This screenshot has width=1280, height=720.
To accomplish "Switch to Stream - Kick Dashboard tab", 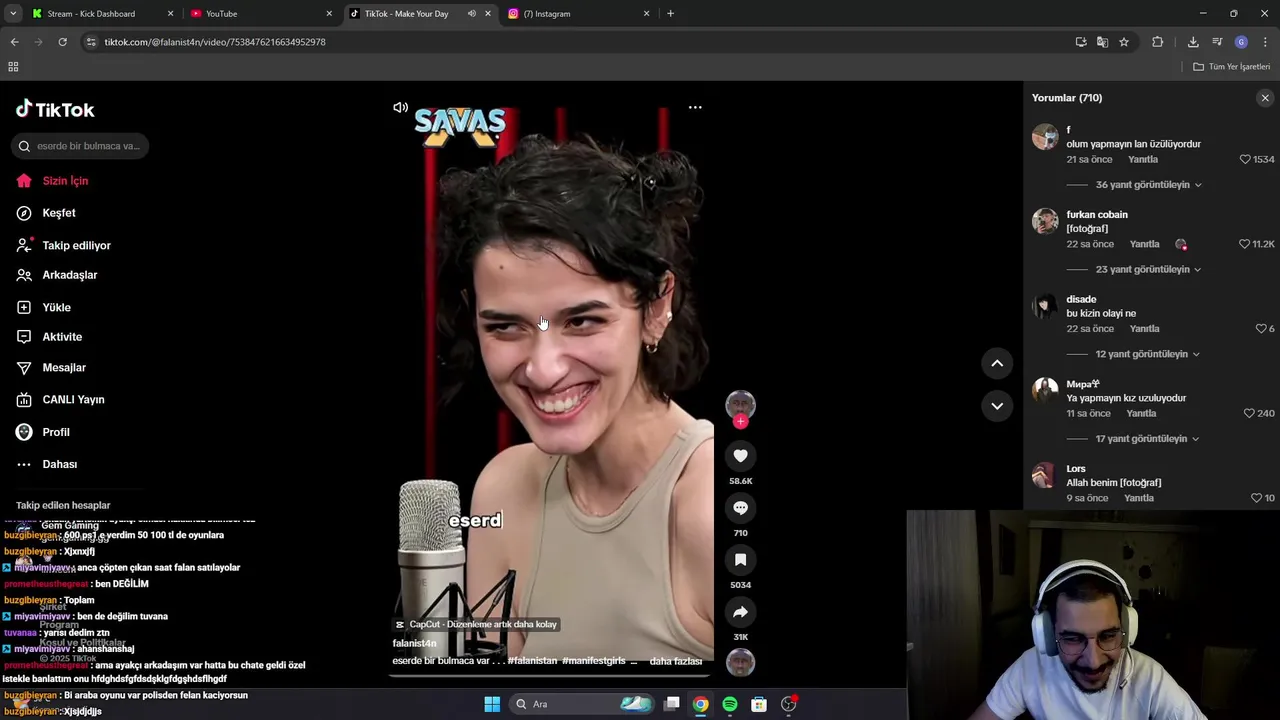I will click(x=100, y=14).
